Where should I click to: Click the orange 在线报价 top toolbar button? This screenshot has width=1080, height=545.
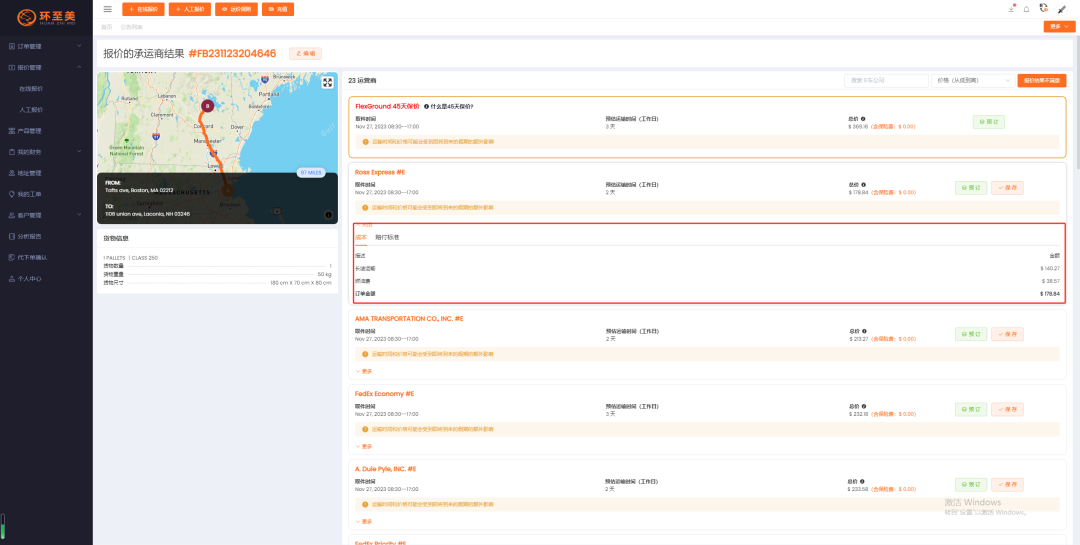coord(143,9)
